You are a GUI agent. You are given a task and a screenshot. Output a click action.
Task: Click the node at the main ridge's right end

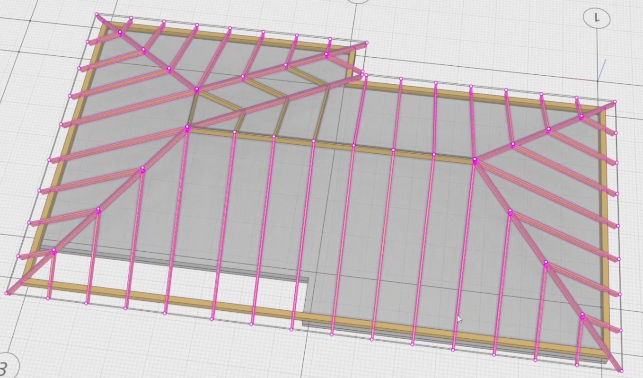tap(475, 160)
